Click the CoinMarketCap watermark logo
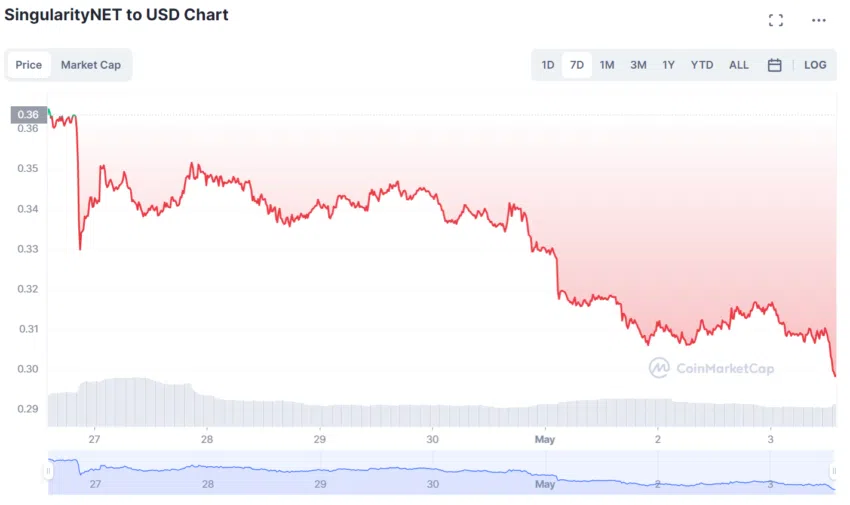This screenshot has width=850, height=505. click(x=712, y=368)
